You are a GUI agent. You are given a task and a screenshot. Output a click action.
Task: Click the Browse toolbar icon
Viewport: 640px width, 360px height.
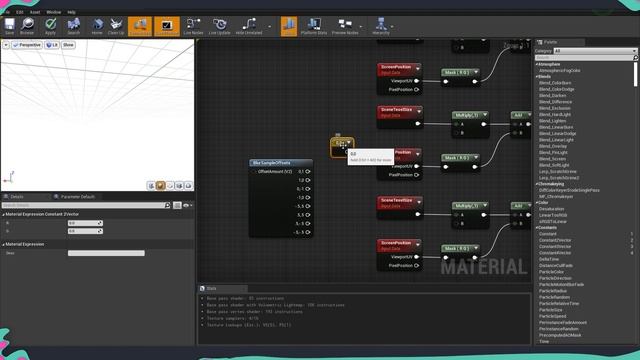point(27,27)
